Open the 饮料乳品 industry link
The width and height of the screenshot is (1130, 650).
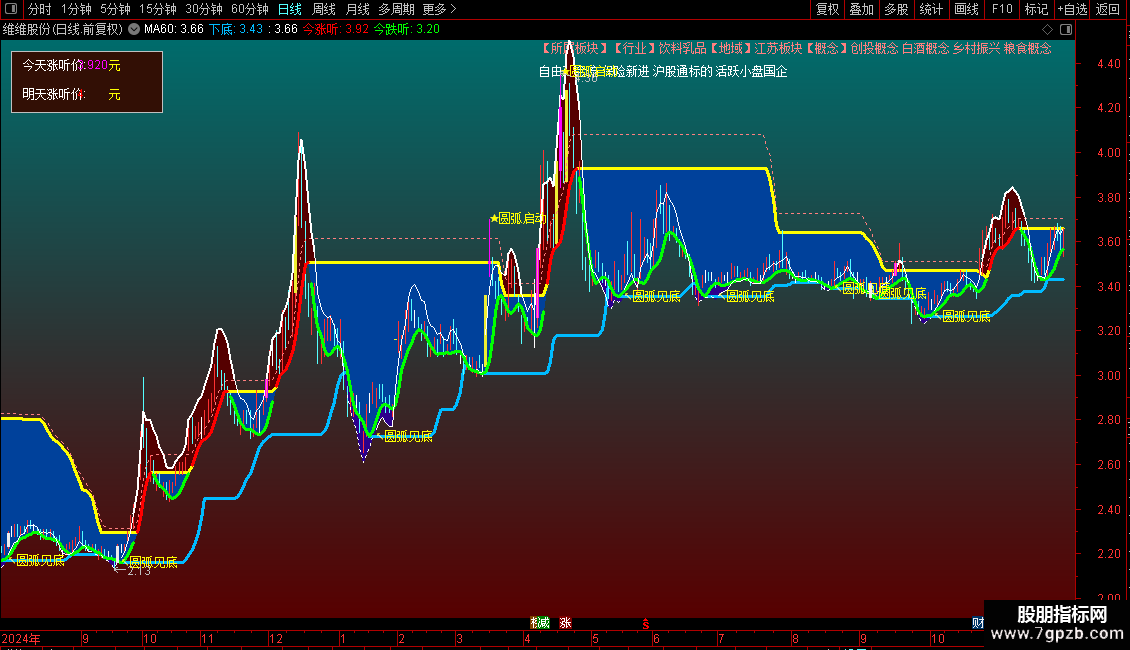point(675,48)
